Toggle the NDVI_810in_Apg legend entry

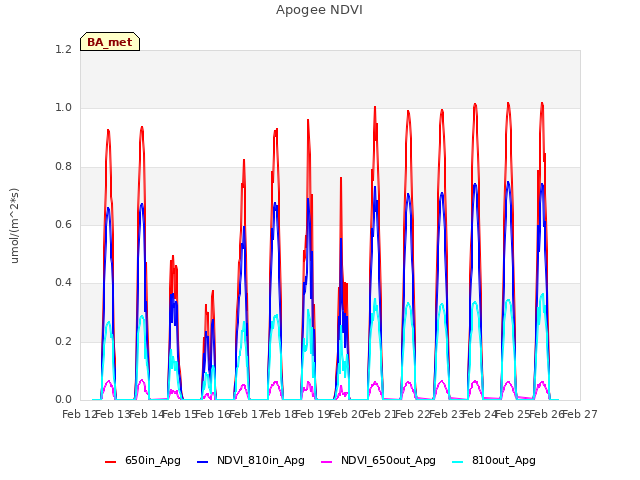coord(251,461)
